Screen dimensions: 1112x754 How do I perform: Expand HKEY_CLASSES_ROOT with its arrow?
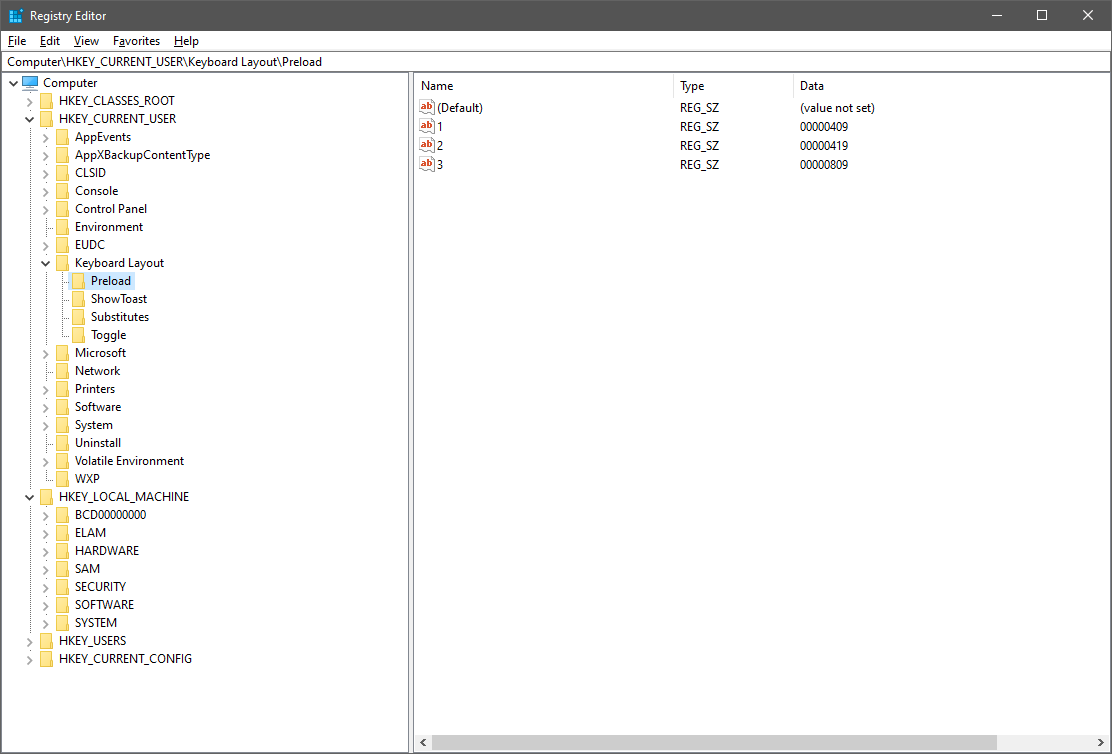point(29,101)
